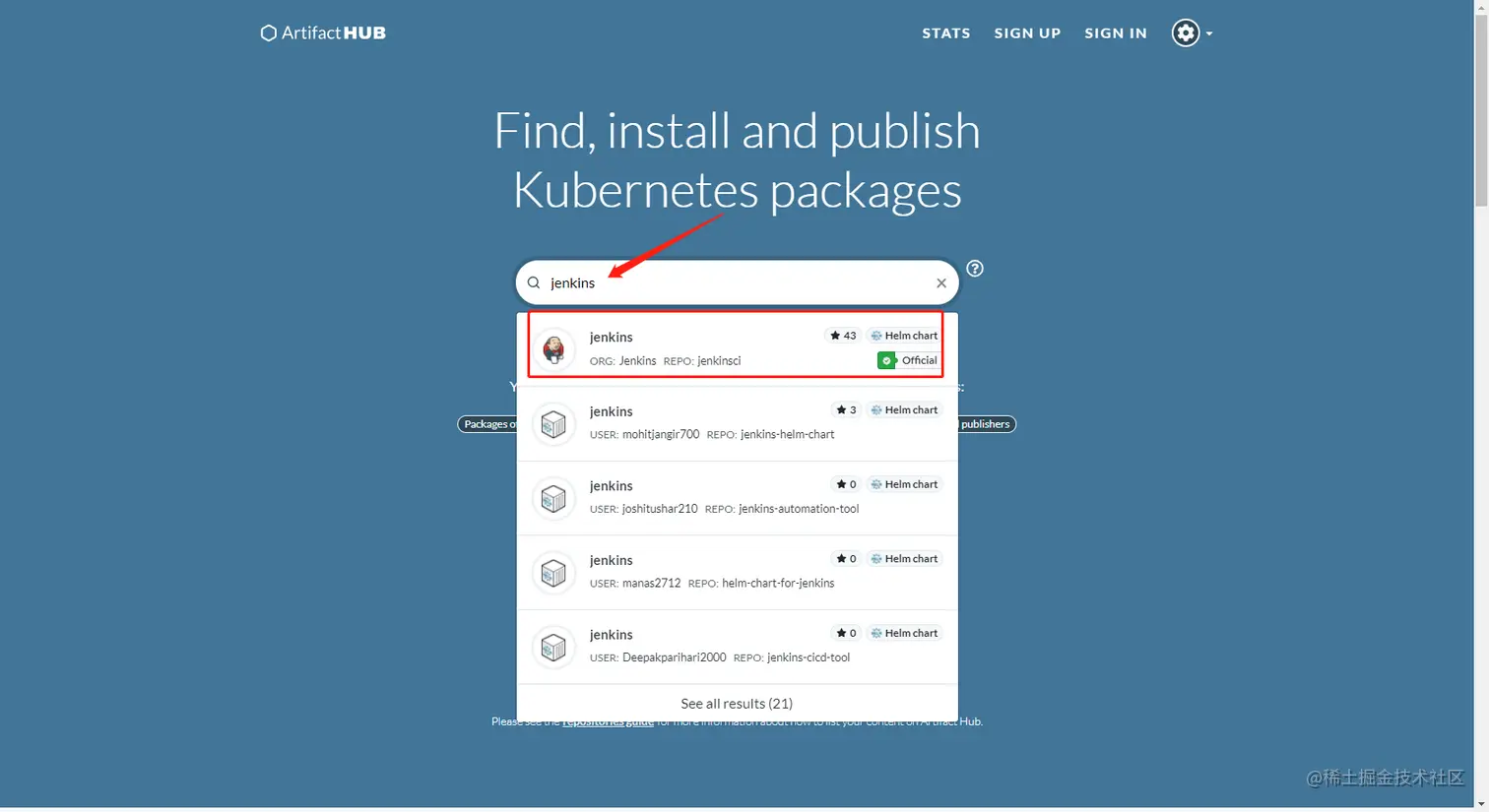The image size is (1489, 812).
Task: Click the search magnifier icon
Action: 534,282
